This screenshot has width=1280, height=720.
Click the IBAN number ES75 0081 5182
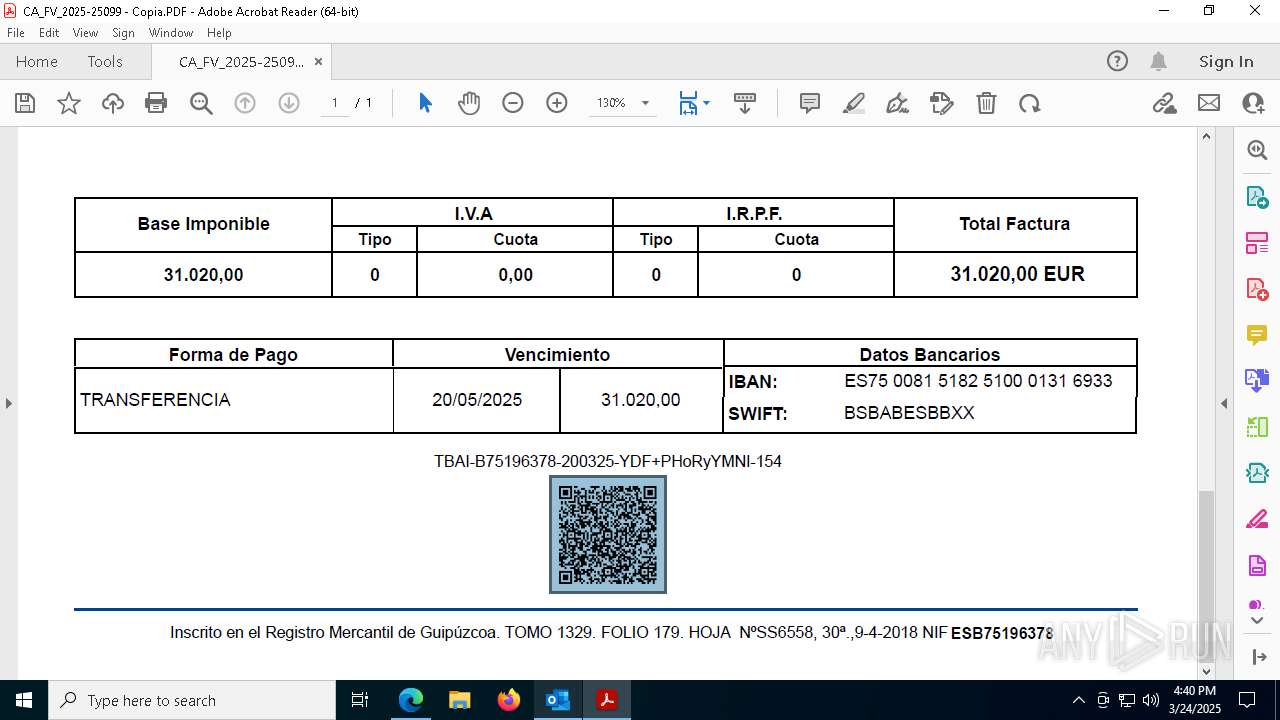(x=978, y=380)
